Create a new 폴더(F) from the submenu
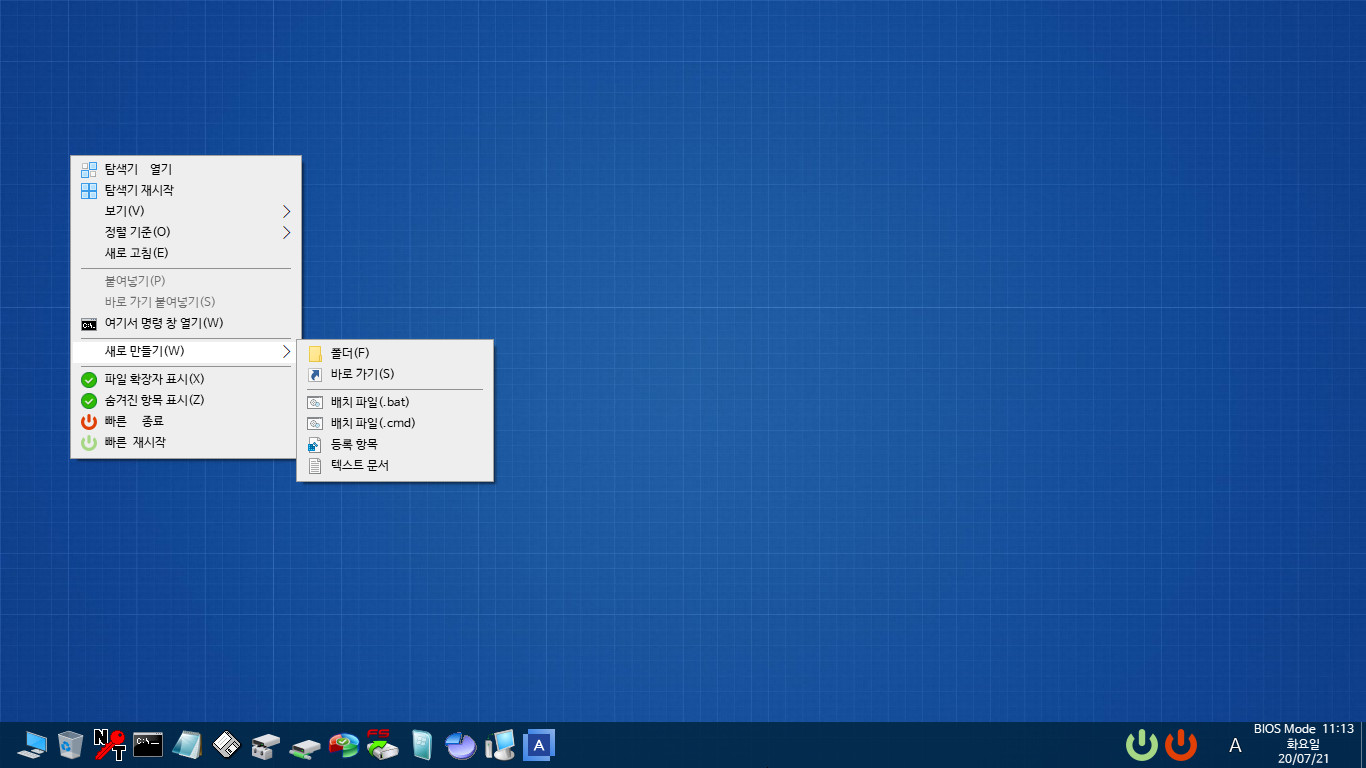 point(395,353)
